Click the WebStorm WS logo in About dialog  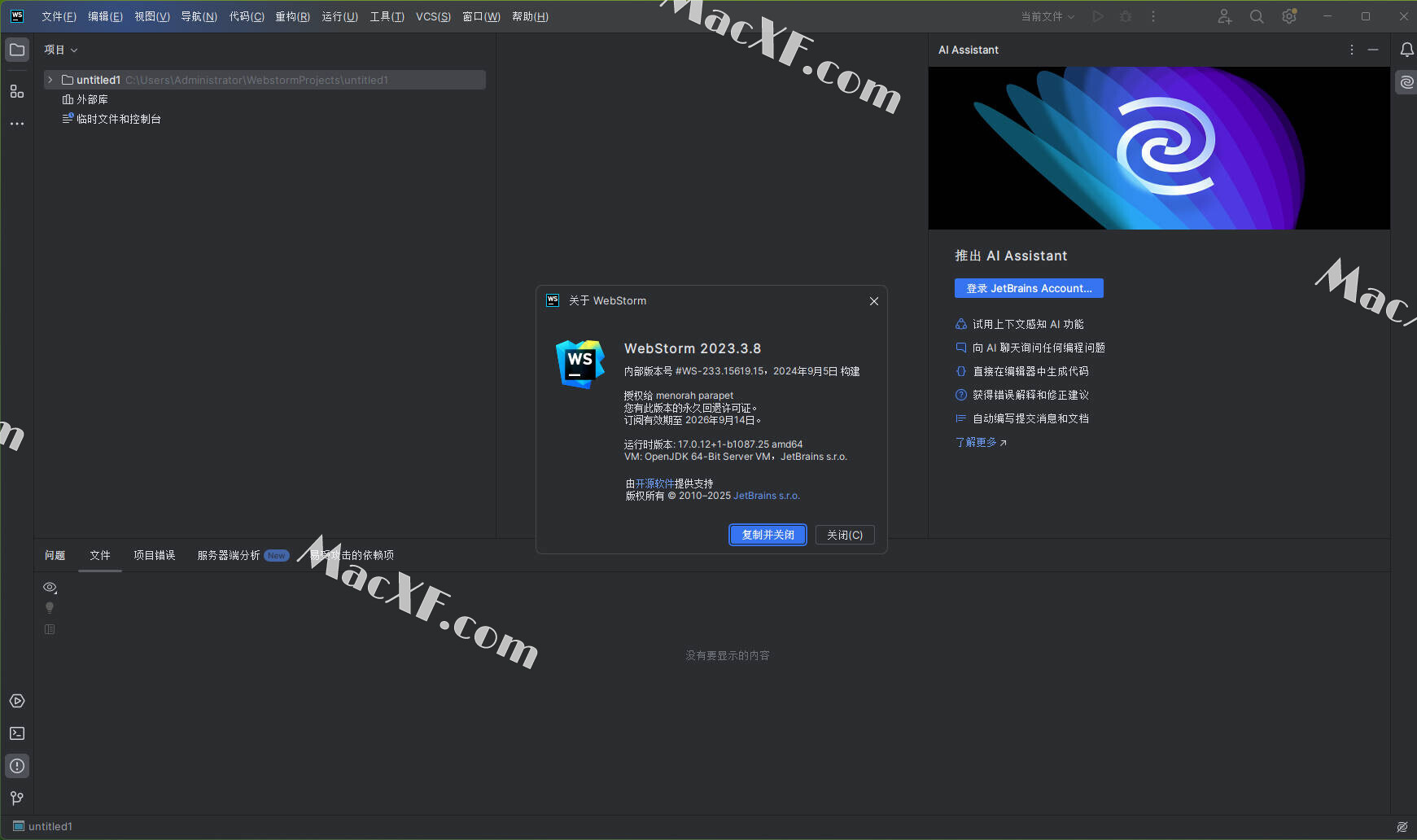click(580, 364)
